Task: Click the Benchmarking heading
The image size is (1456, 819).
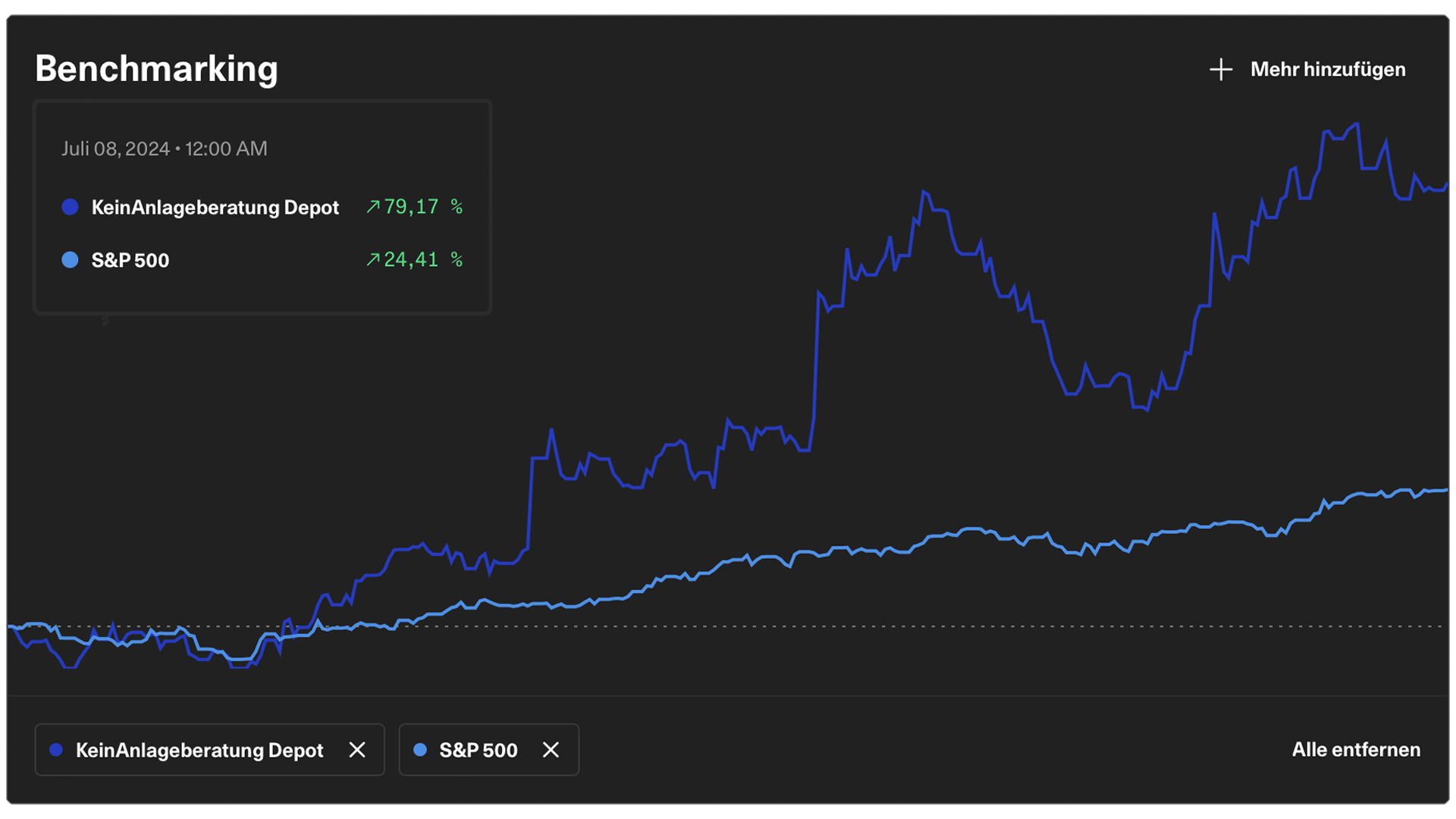Action: click(x=157, y=69)
